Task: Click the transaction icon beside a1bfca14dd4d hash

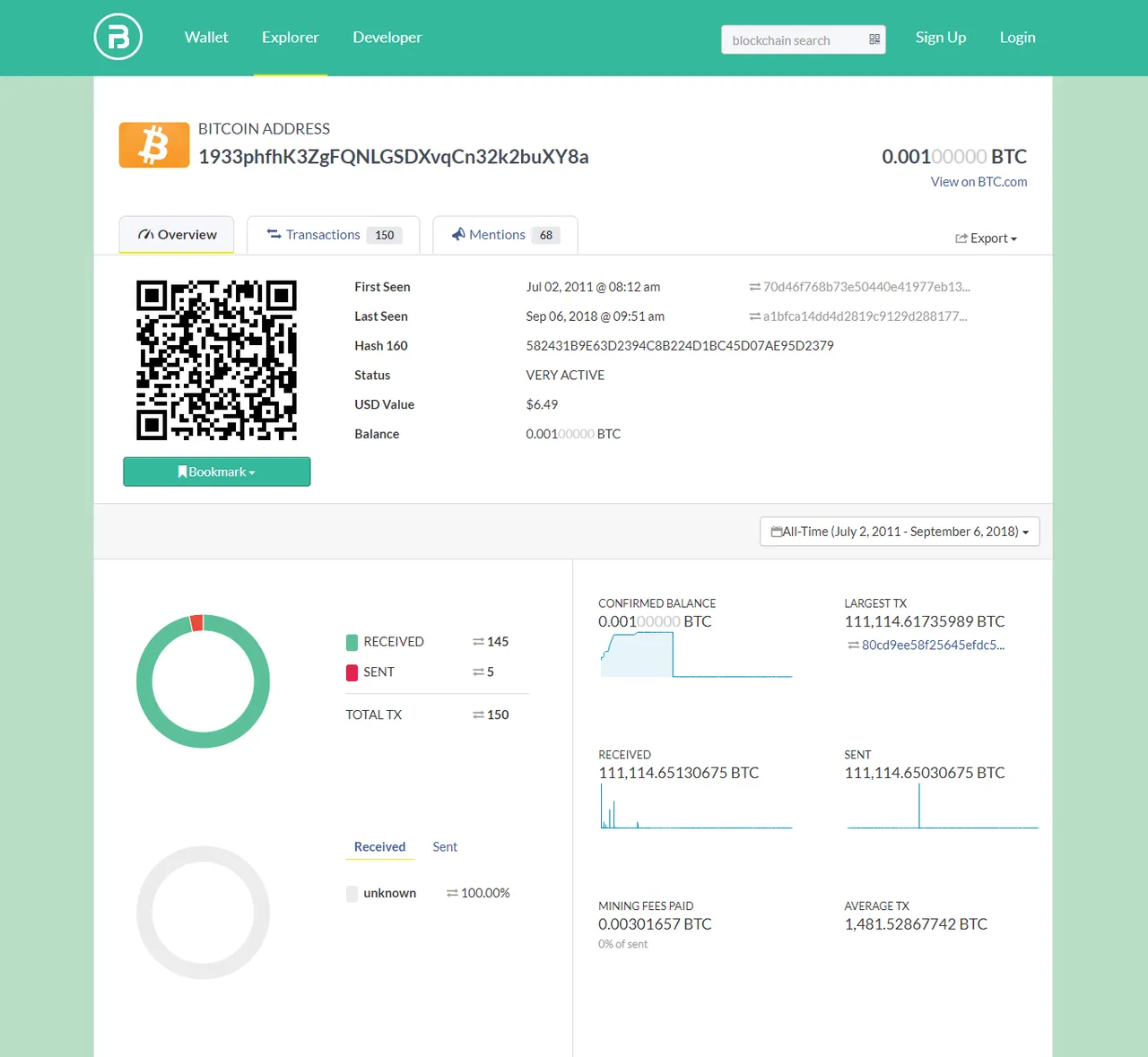Action: tap(755, 316)
